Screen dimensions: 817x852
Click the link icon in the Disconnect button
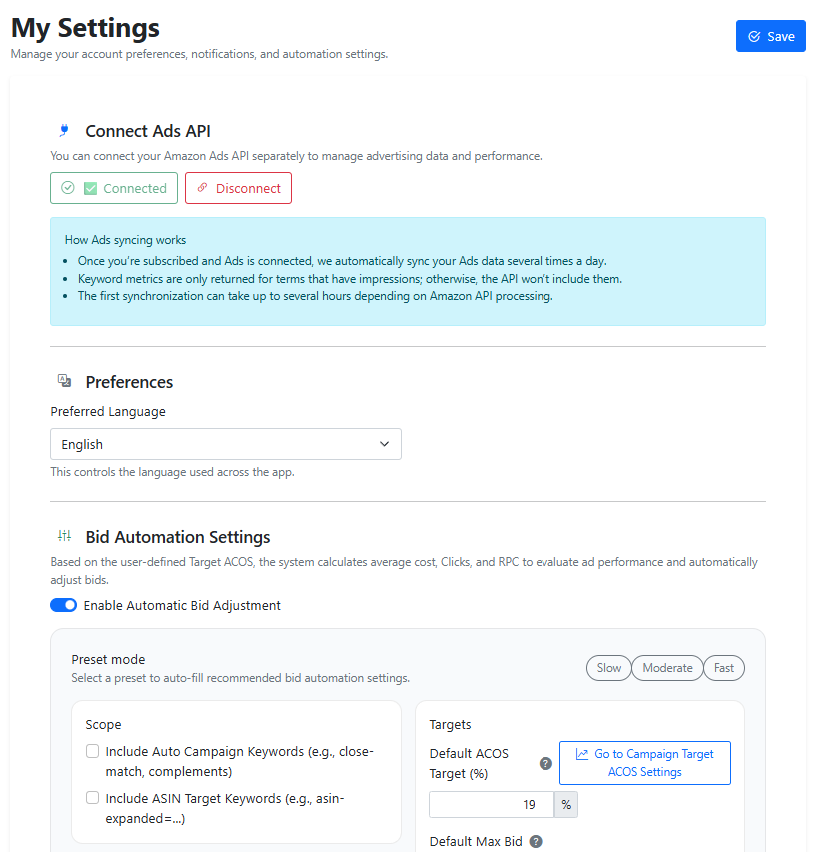202,188
